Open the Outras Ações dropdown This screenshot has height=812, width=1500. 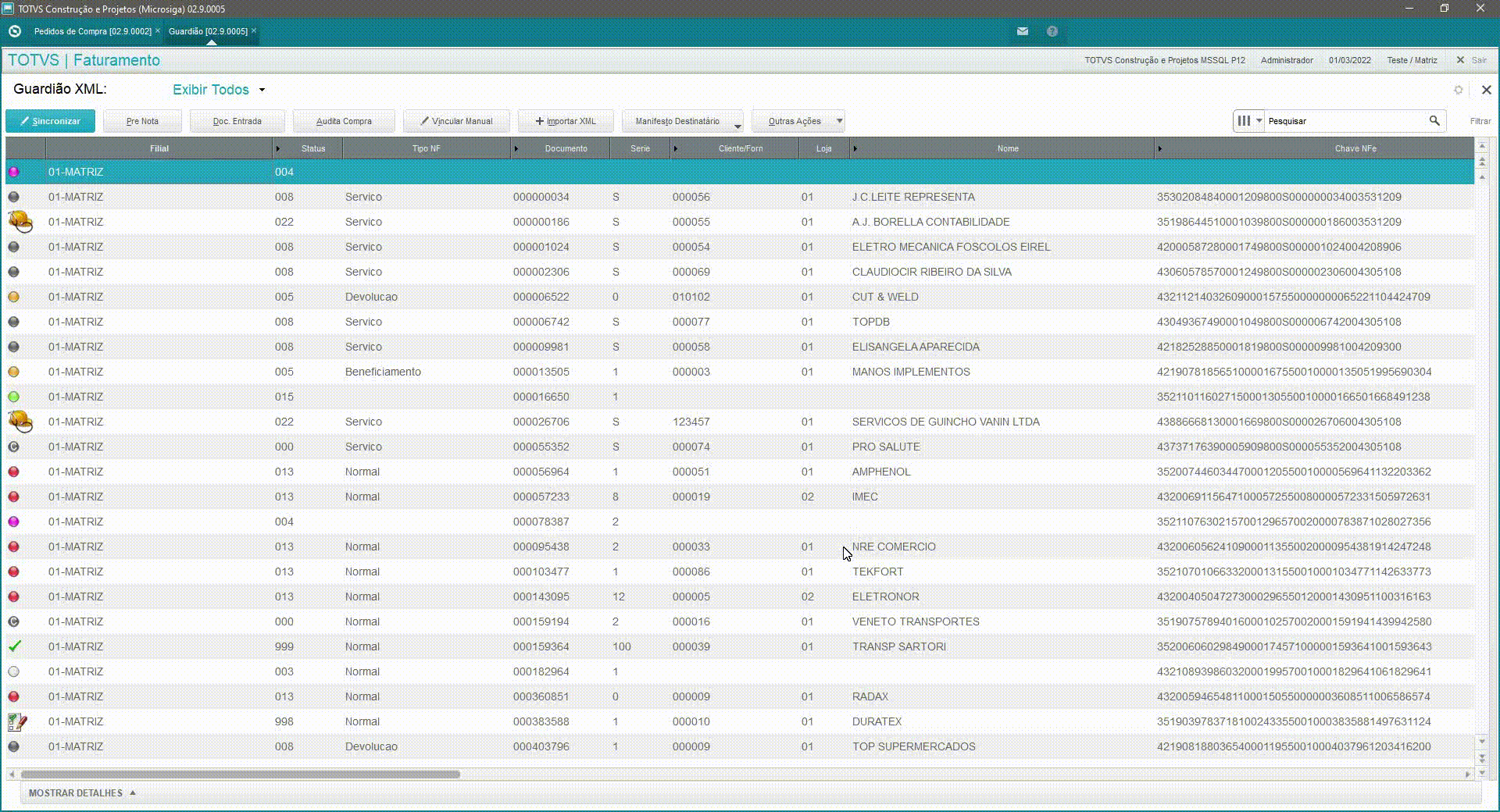pyautogui.click(x=798, y=121)
